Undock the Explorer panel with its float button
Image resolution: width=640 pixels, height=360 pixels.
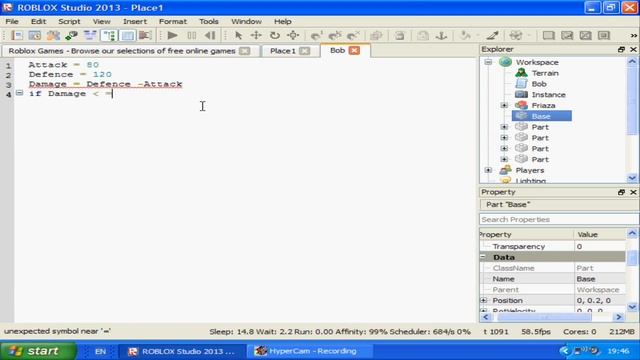pyautogui.click(x=621, y=49)
